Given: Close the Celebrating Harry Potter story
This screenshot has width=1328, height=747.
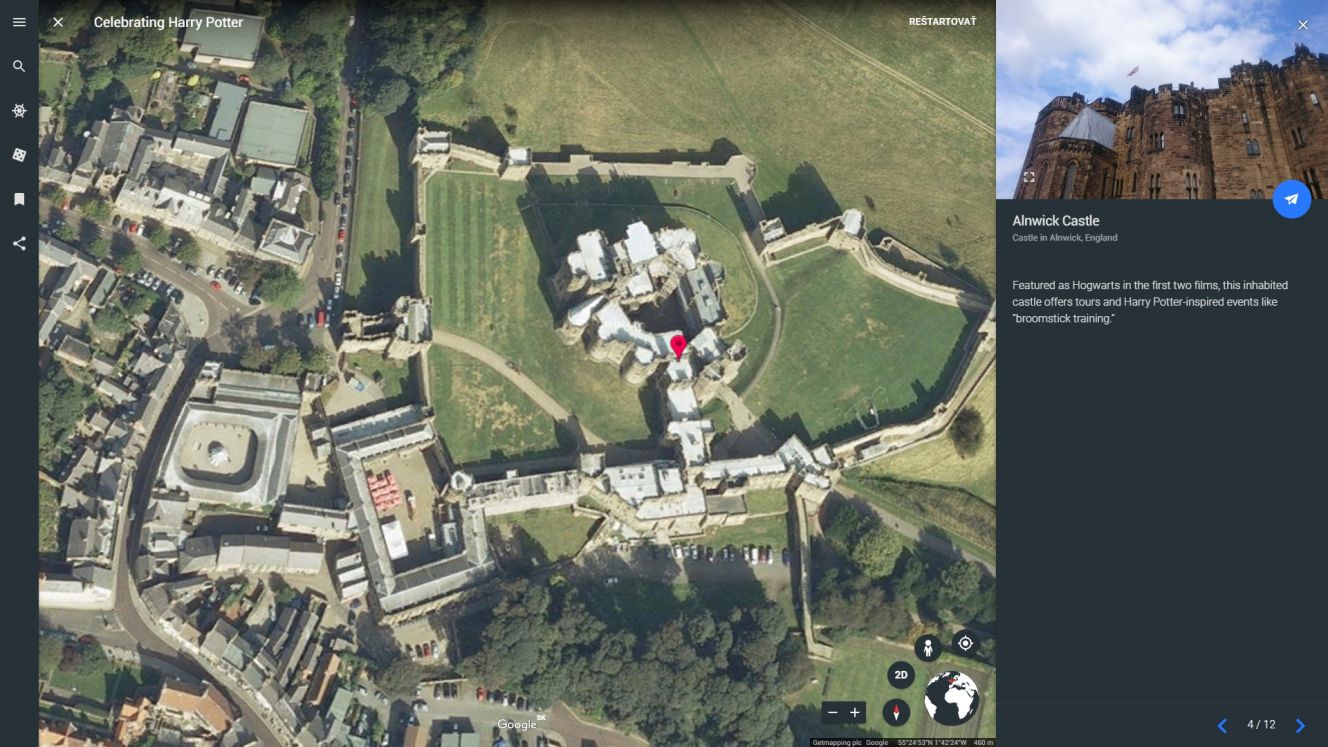Looking at the screenshot, I should [x=58, y=22].
